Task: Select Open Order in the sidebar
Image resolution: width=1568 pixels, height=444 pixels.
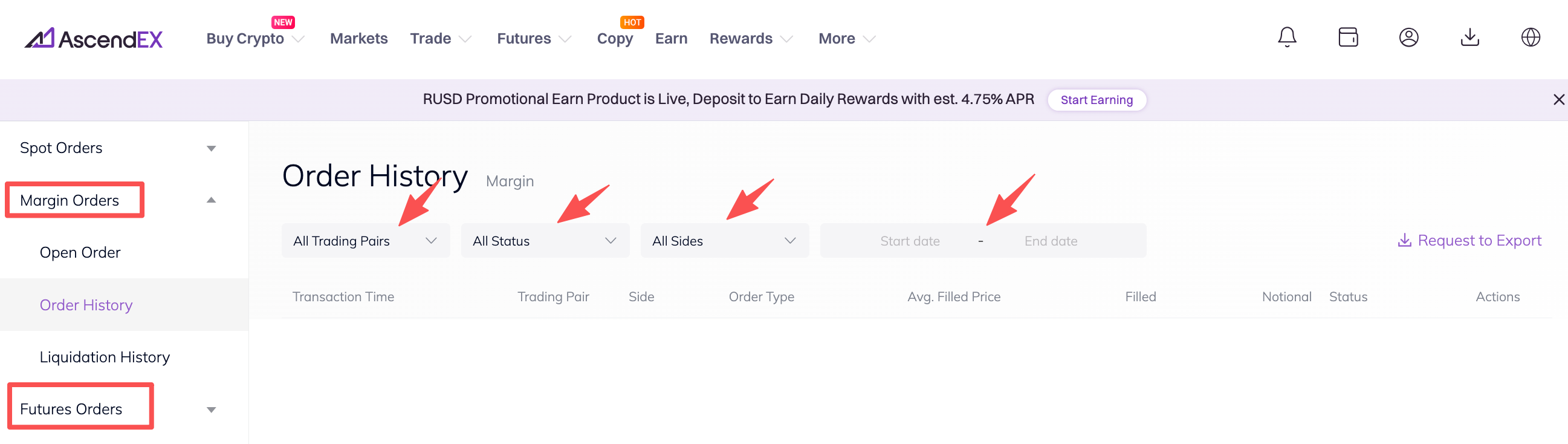Action: [80, 252]
